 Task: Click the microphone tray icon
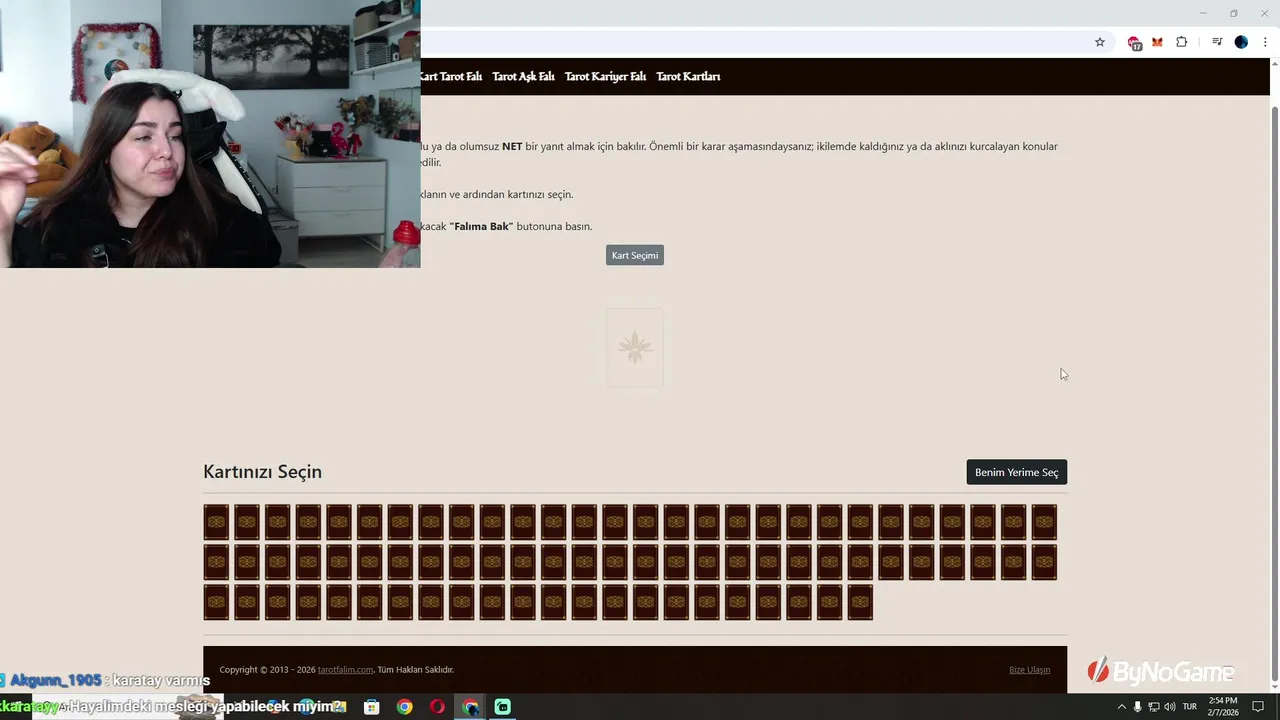point(1137,707)
